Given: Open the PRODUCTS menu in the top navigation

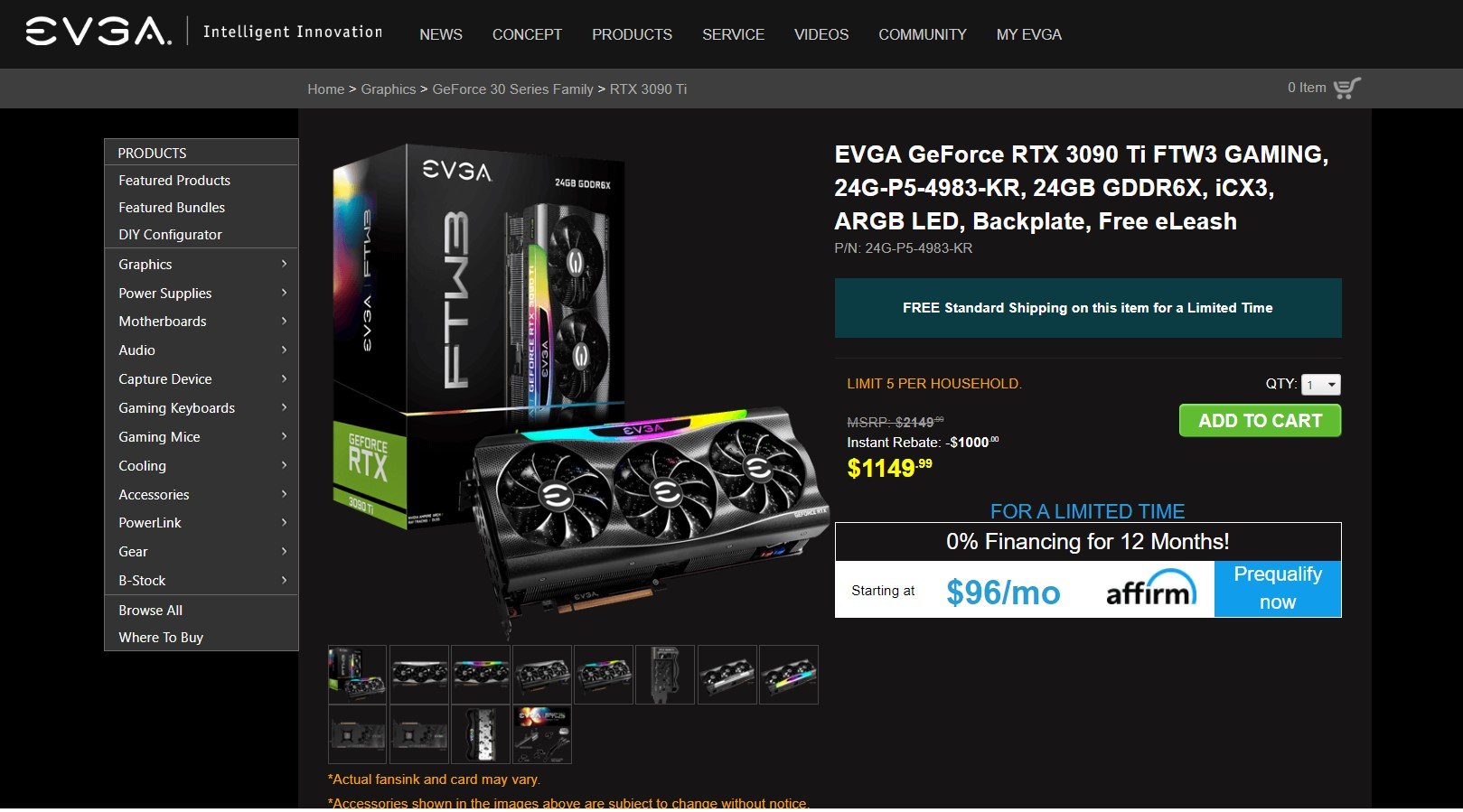Looking at the screenshot, I should 632,34.
